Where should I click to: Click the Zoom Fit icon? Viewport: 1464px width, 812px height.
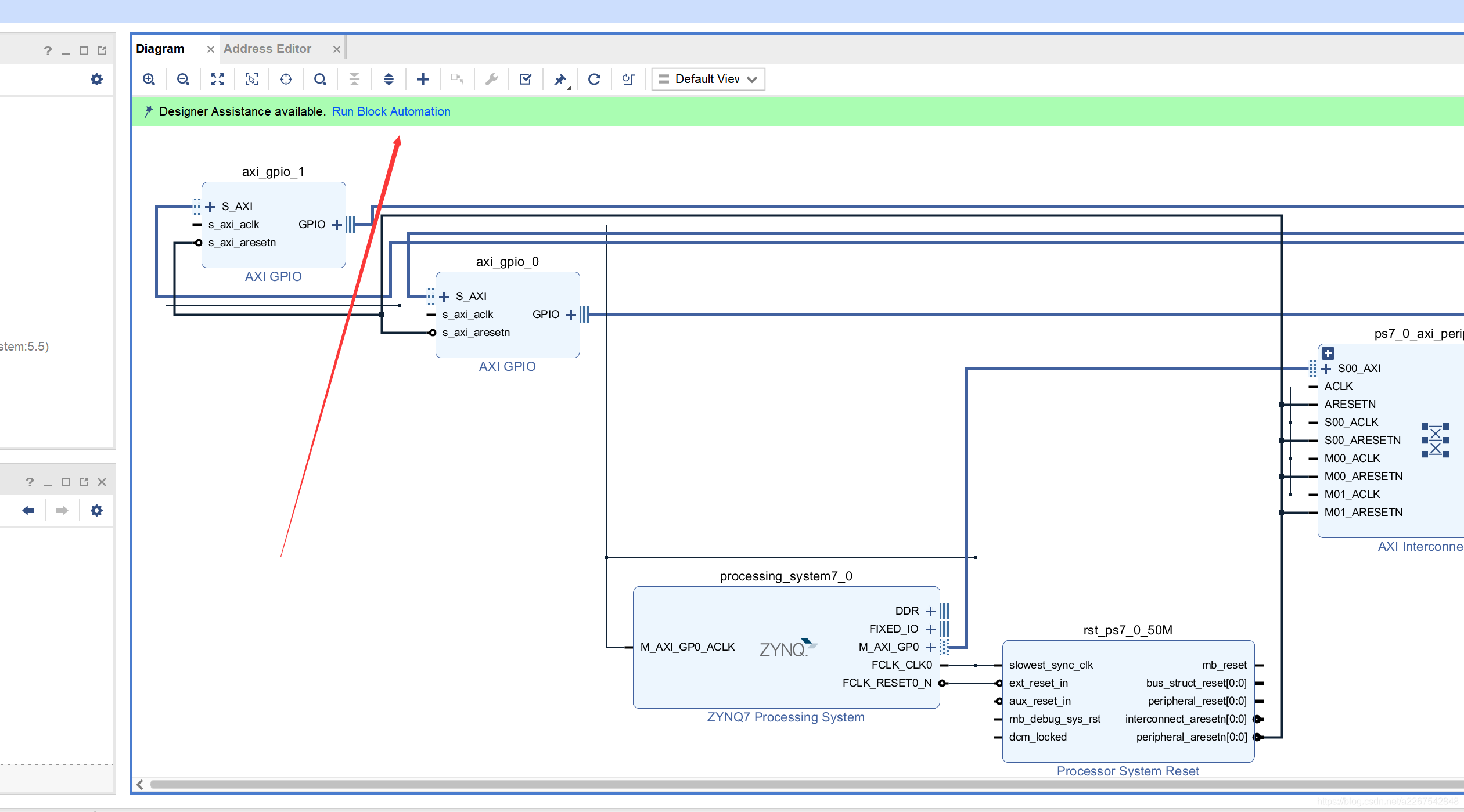[217, 80]
